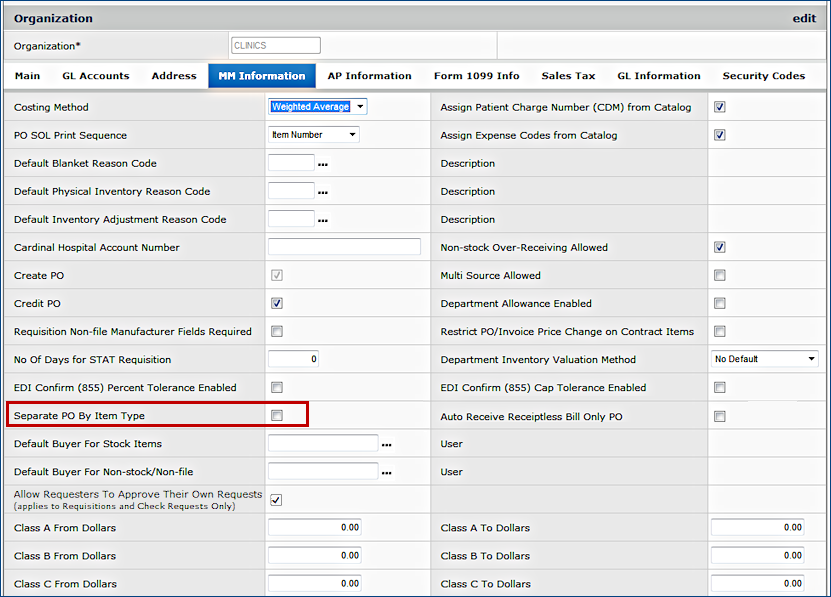Open lookup for Default Buyer For Stock Items
Screen dimensions: 831x597
[x=387, y=444]
